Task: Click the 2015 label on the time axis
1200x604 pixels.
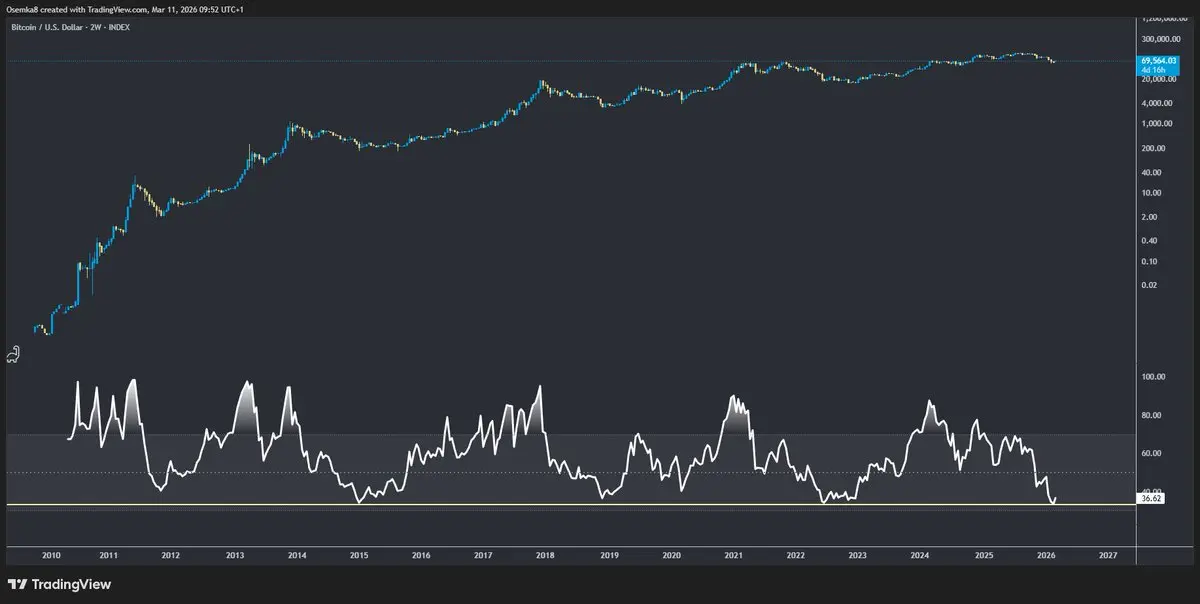Action: [358, 554]
